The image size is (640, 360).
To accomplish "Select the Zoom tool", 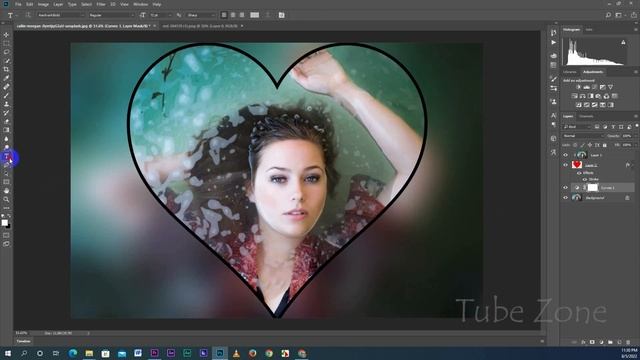I will click(x=6, y=199).
